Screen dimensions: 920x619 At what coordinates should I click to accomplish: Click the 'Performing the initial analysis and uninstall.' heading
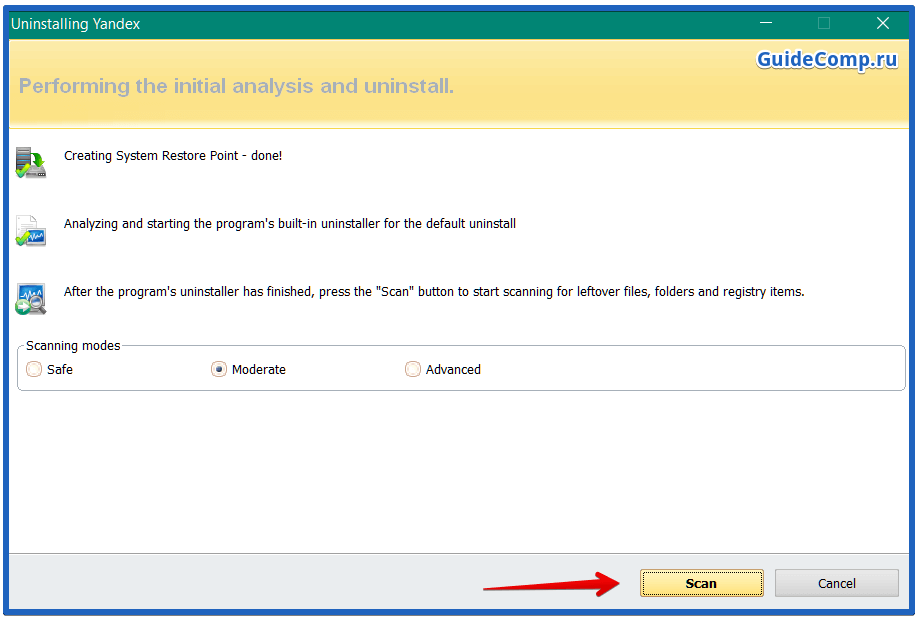coord(236,86)
